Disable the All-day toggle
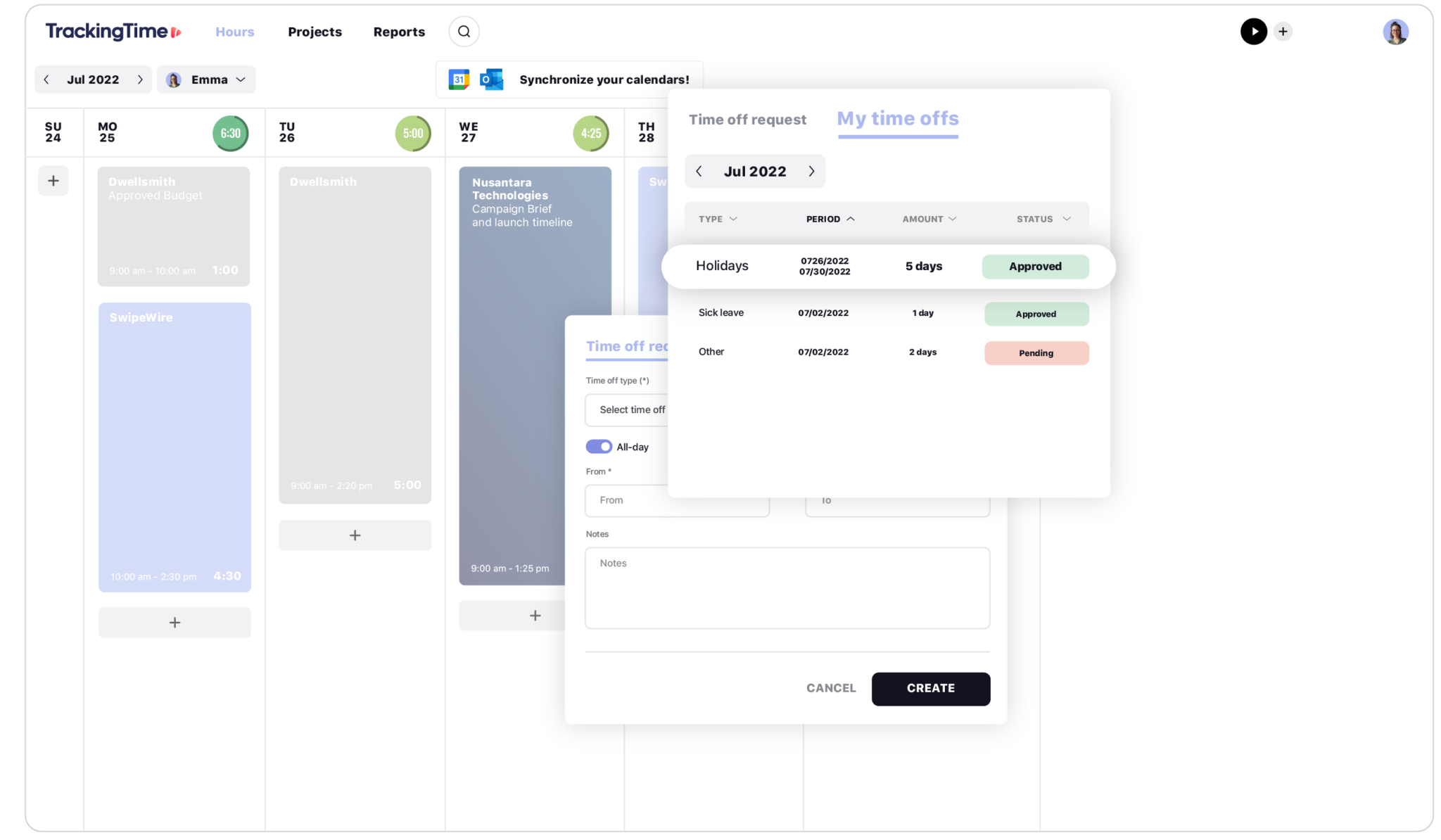The image size is (1441, 840). [x=598, y=446]
